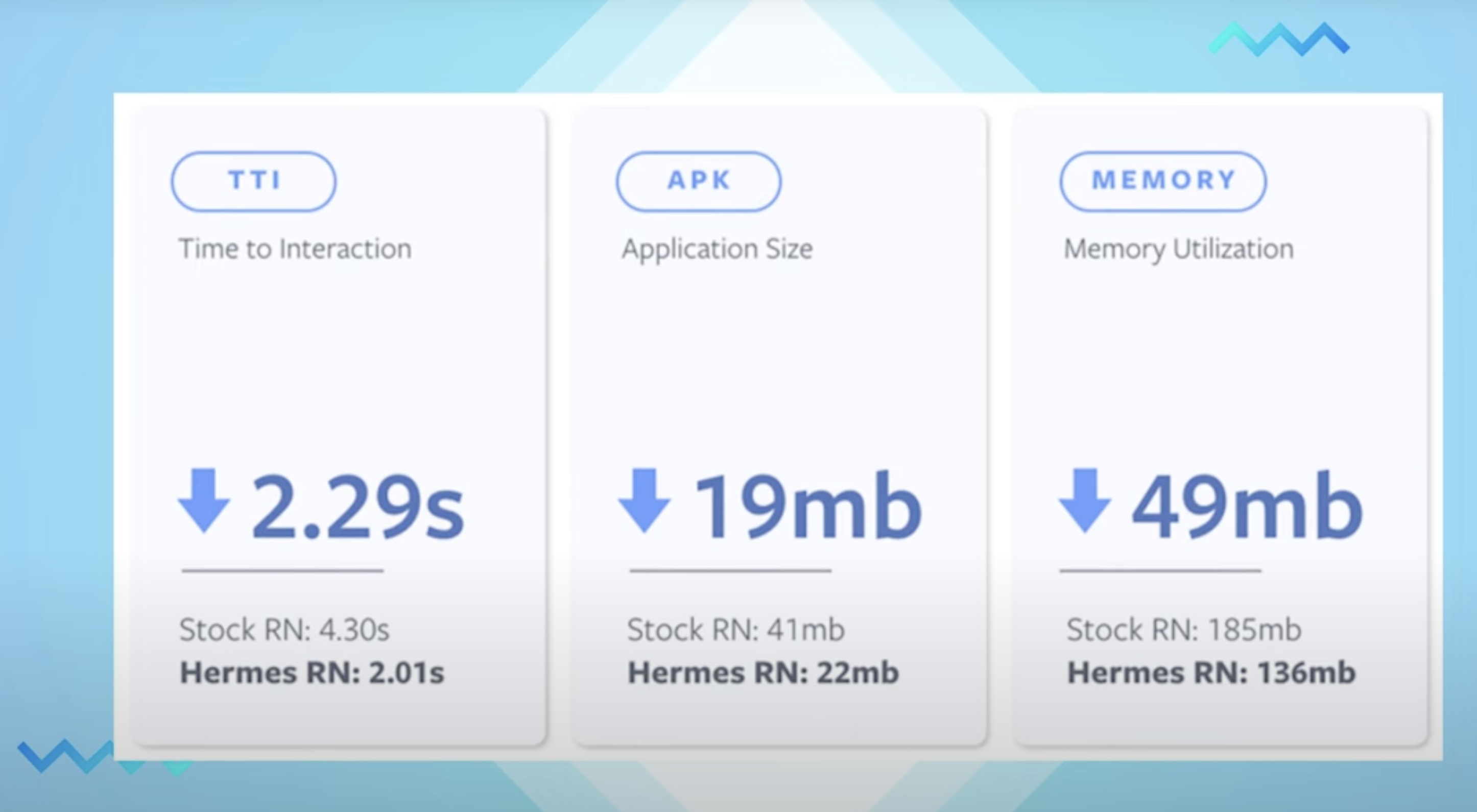Screen dimensions: 1477x812
Task: Click the large 2.29s value
Action: click(x=358, y=507)
